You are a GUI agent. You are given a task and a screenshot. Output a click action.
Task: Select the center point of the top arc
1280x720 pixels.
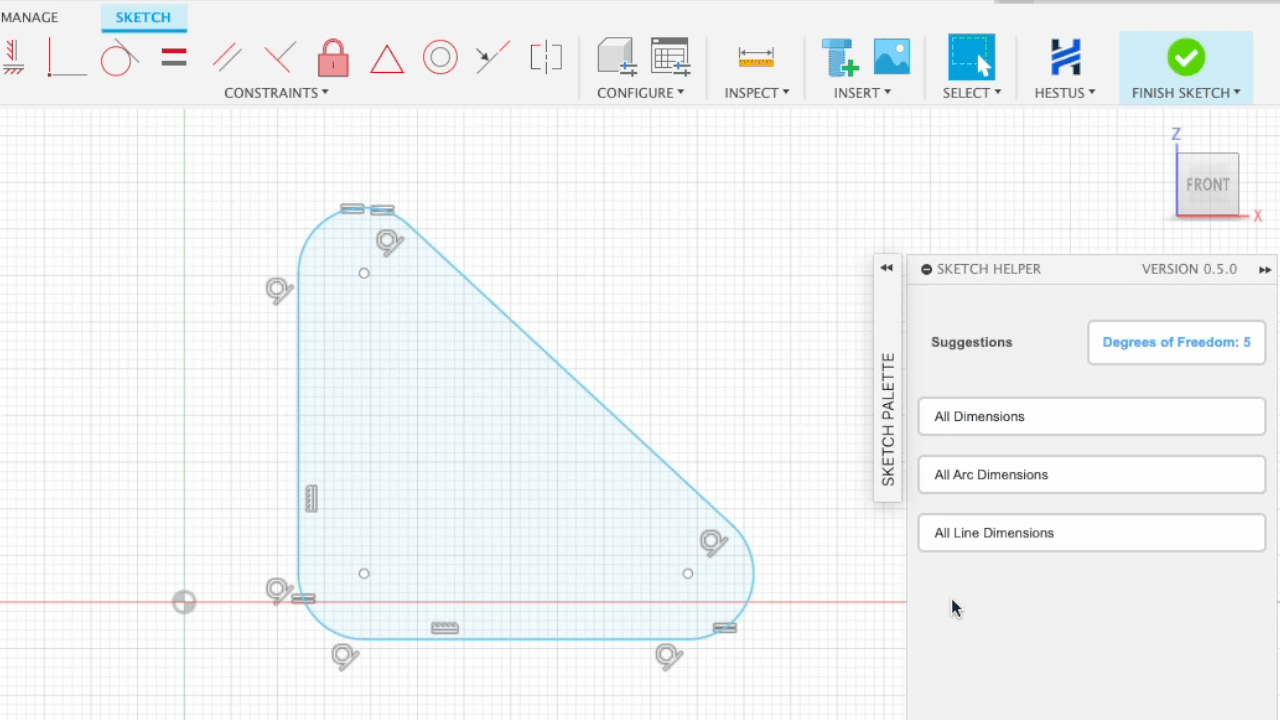[364, 273]
